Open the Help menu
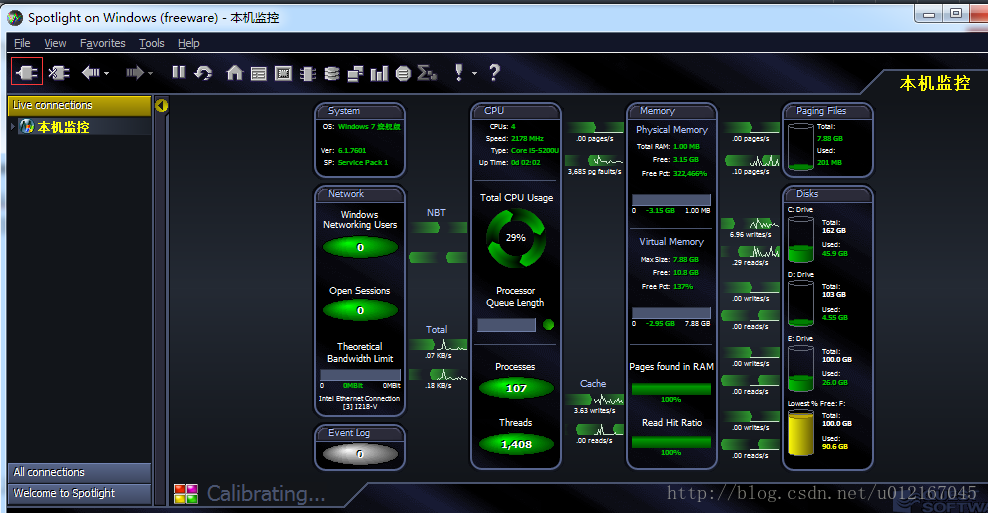The width and height of the screenshot is (988, 513). pos(188,43)
